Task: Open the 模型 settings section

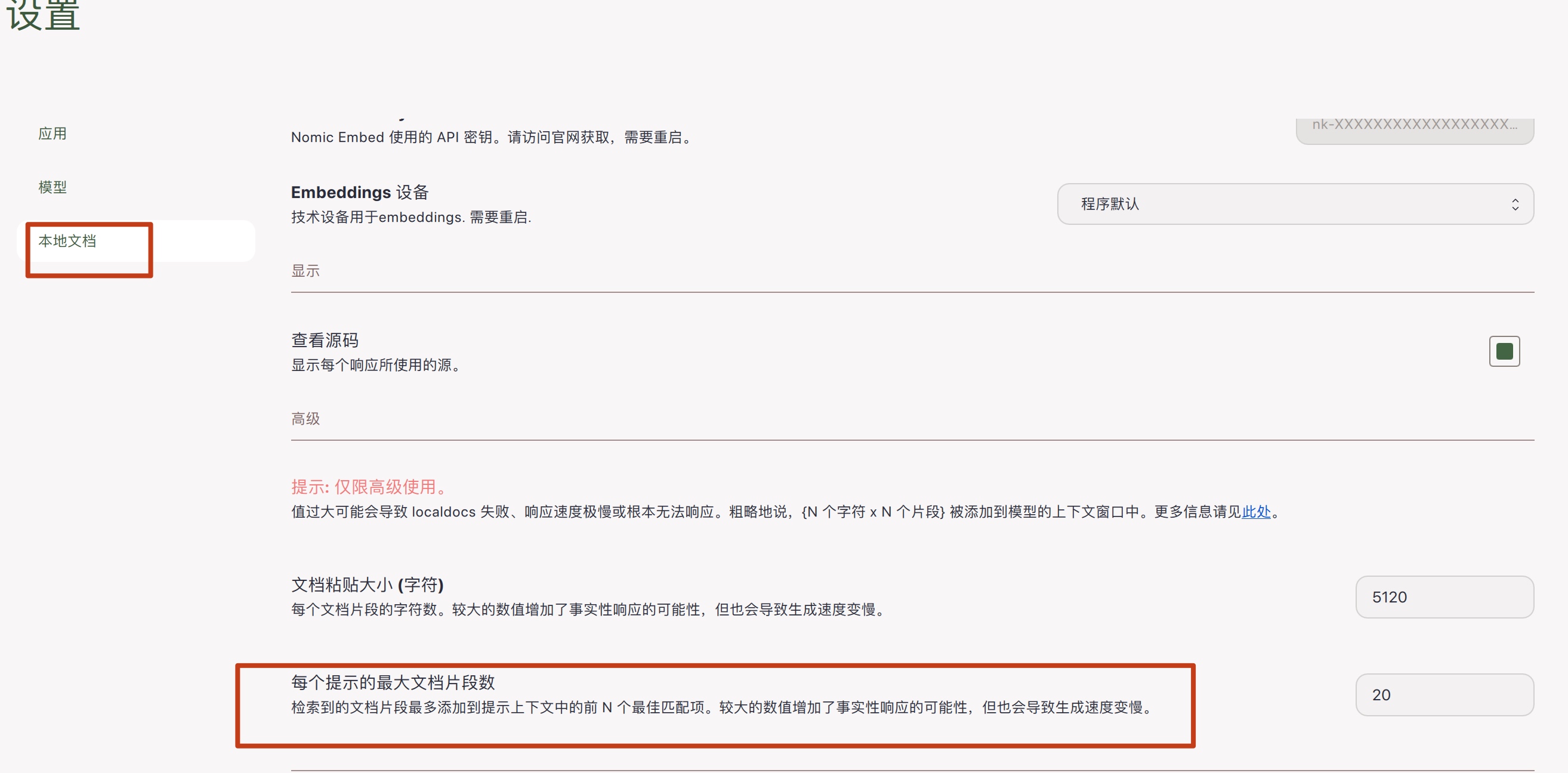Action: (53, 187)
